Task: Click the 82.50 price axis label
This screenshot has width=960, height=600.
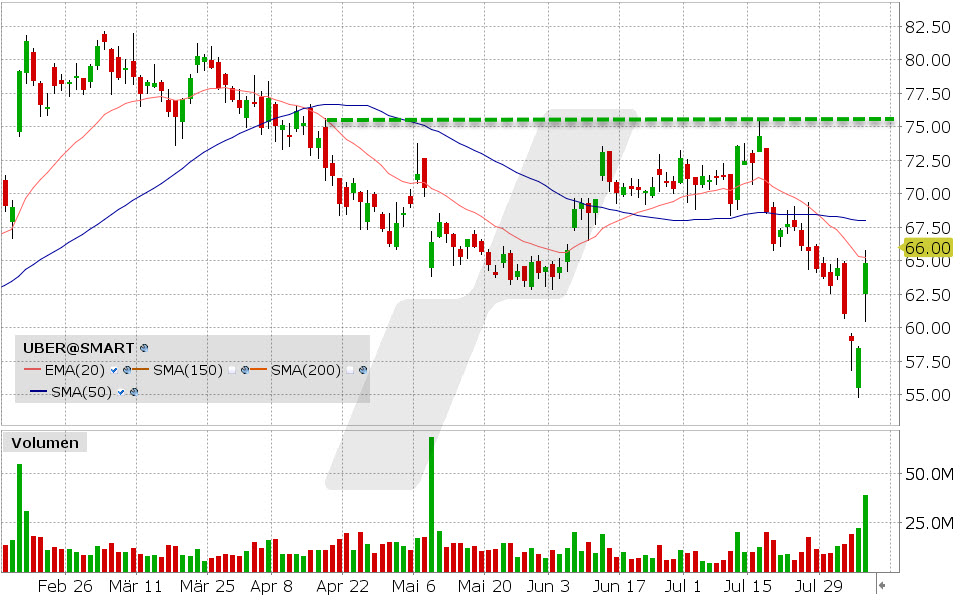Action: click(x=928, y=27)
